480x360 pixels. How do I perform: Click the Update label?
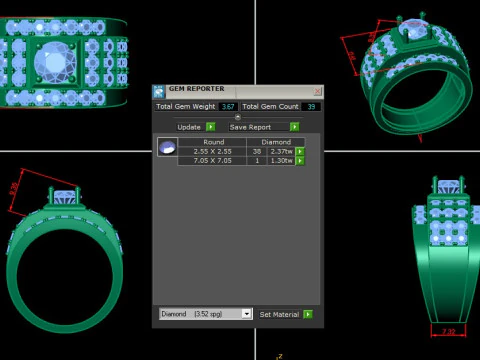[189, 127]
